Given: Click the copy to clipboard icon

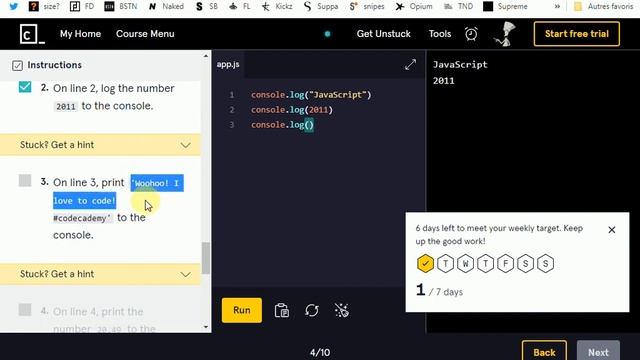Looking at the screenshot, I should [282, 311].
